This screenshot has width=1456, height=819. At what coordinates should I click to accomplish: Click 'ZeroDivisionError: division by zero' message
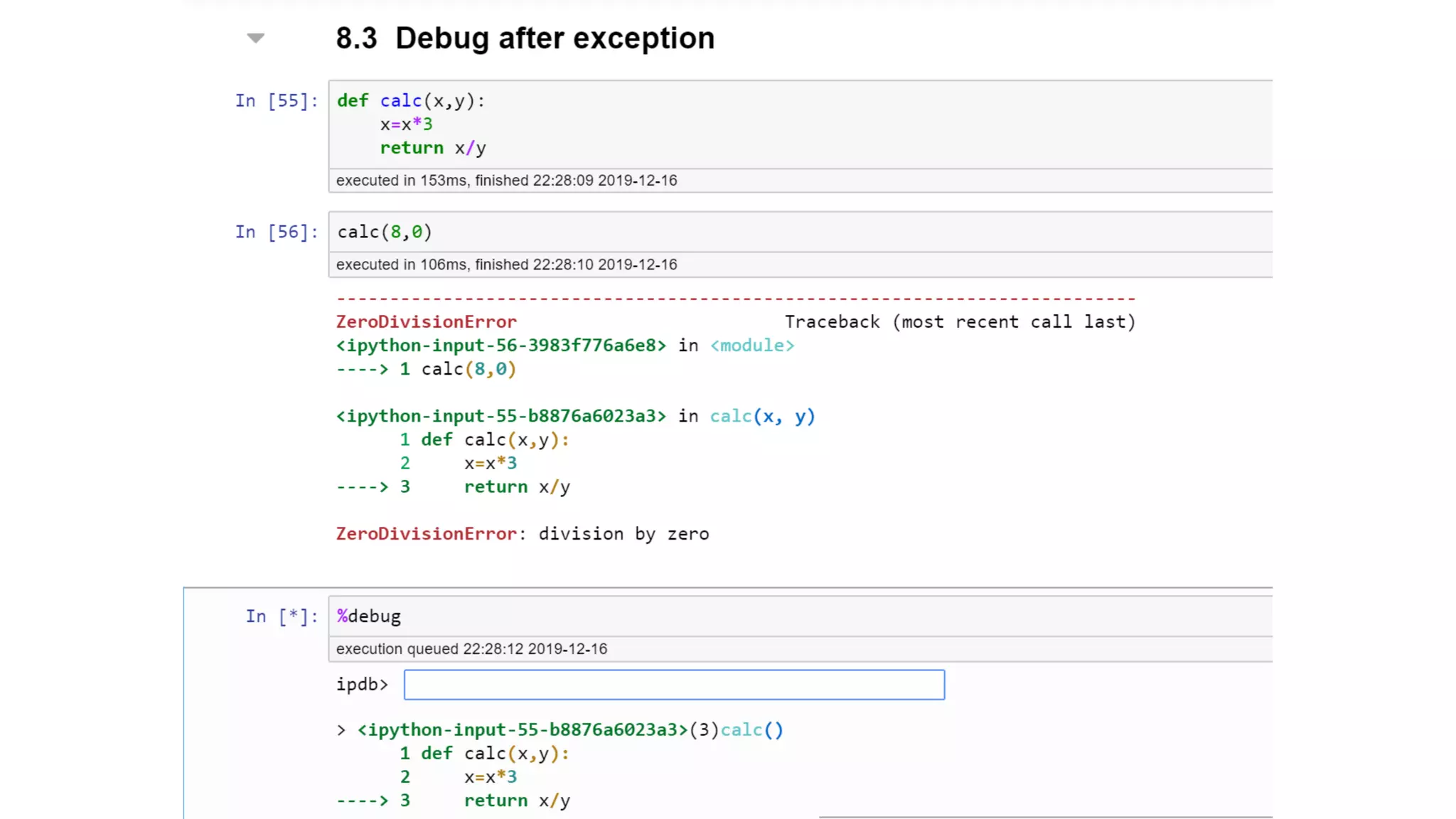[x=523, y=534]
